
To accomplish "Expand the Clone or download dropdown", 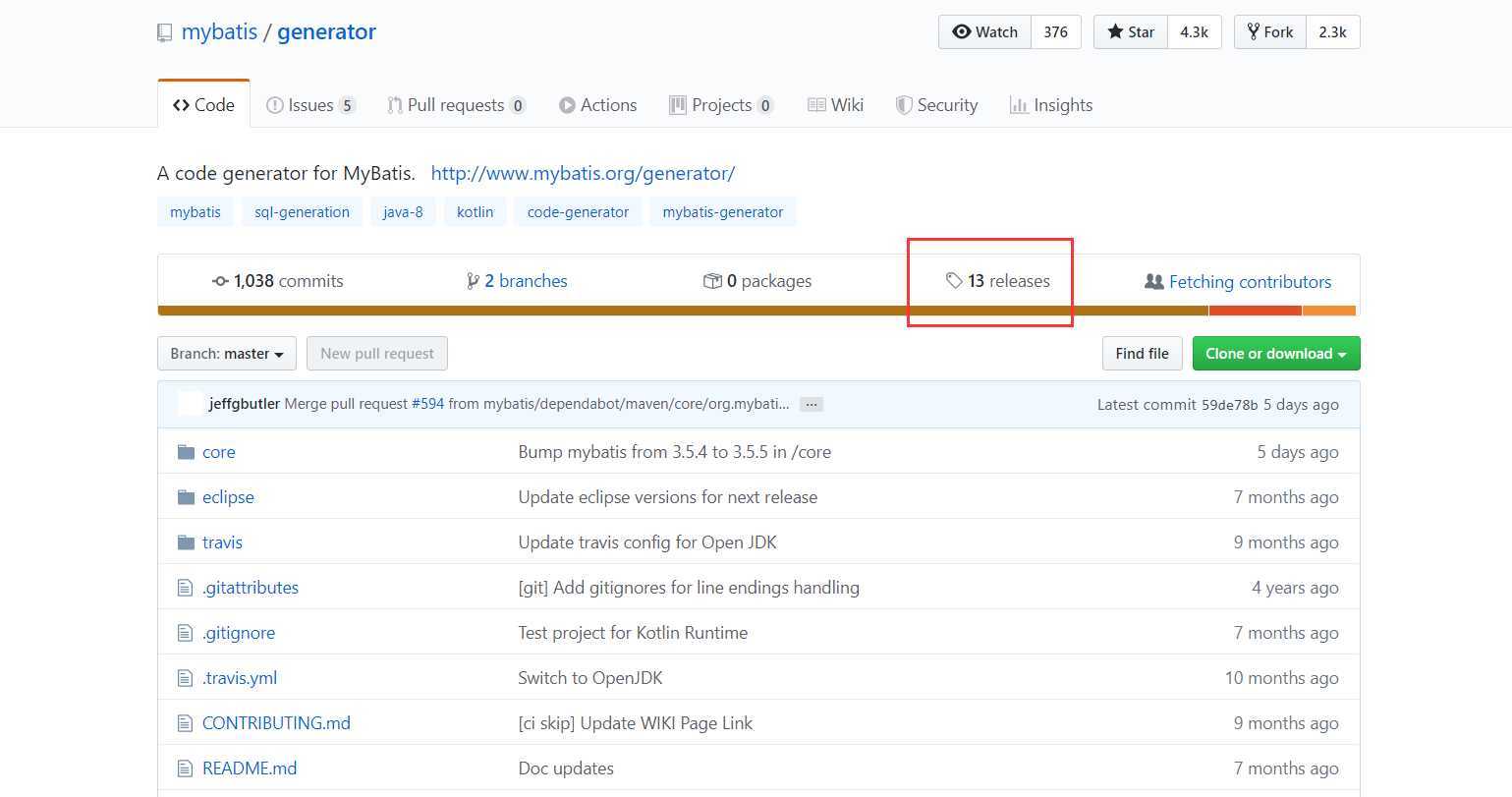I will click(1276, 354).
